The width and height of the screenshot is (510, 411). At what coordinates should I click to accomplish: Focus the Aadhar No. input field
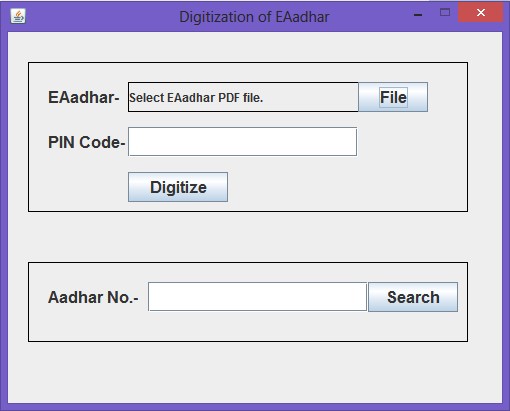pos(258,297)
